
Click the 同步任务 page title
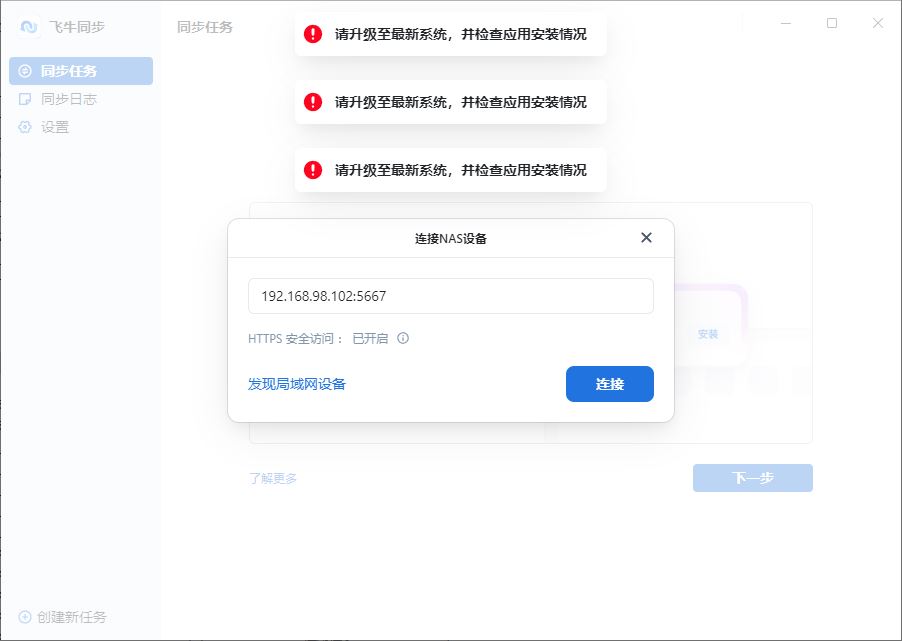tap(205, 27)
